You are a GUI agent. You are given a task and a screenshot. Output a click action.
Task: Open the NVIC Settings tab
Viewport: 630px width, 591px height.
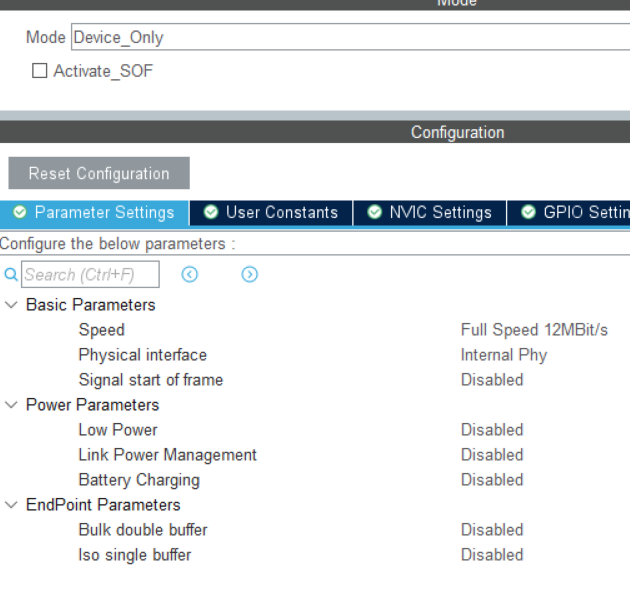[x=430, y=213]
